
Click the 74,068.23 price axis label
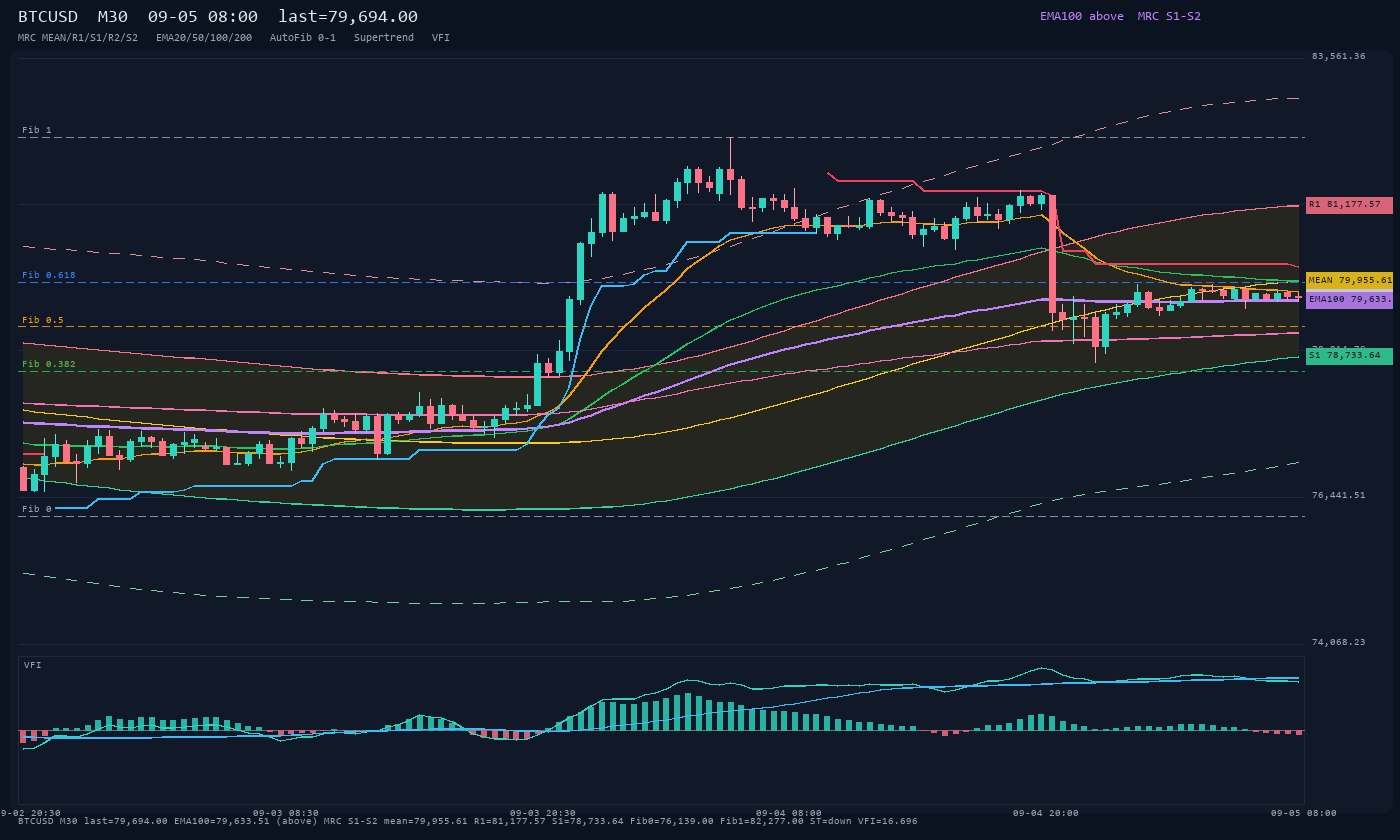[1339, 642]
